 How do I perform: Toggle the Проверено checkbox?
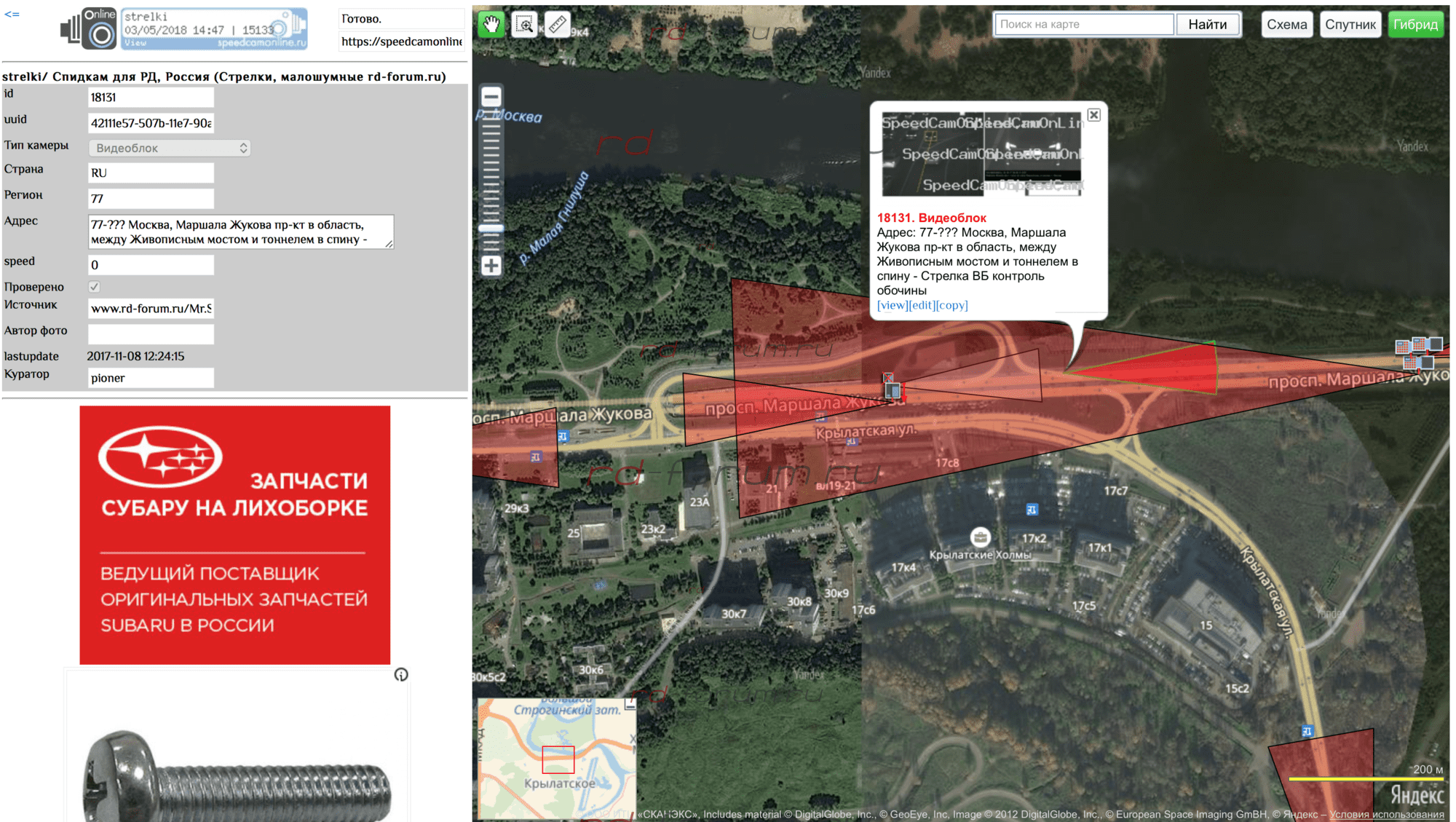[95, 287]
